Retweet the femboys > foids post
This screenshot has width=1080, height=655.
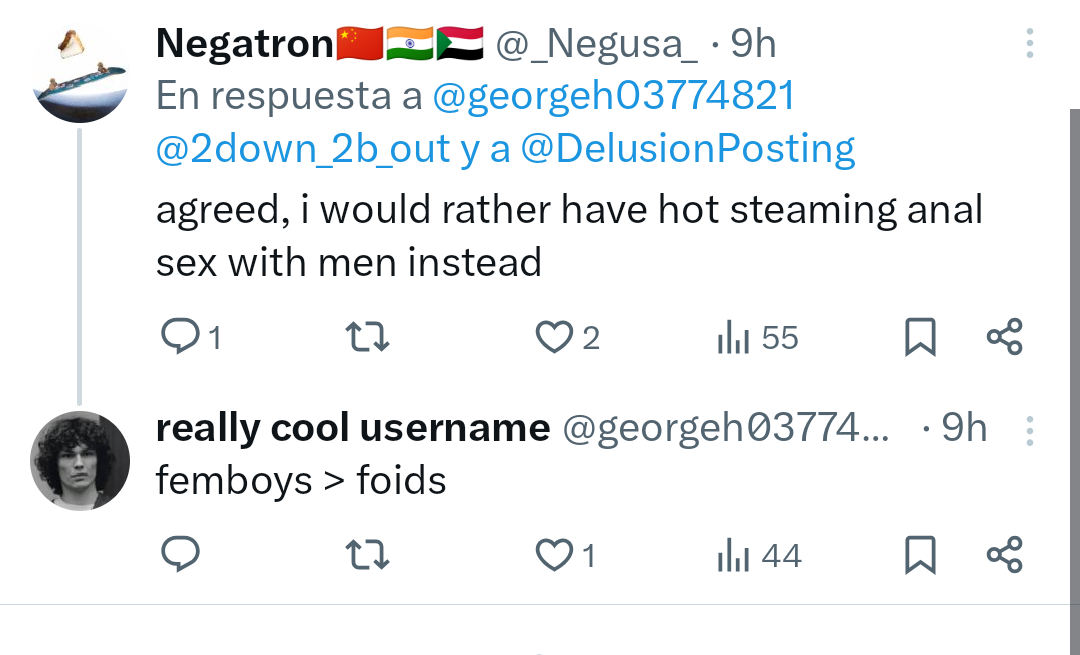coord(366,555)
